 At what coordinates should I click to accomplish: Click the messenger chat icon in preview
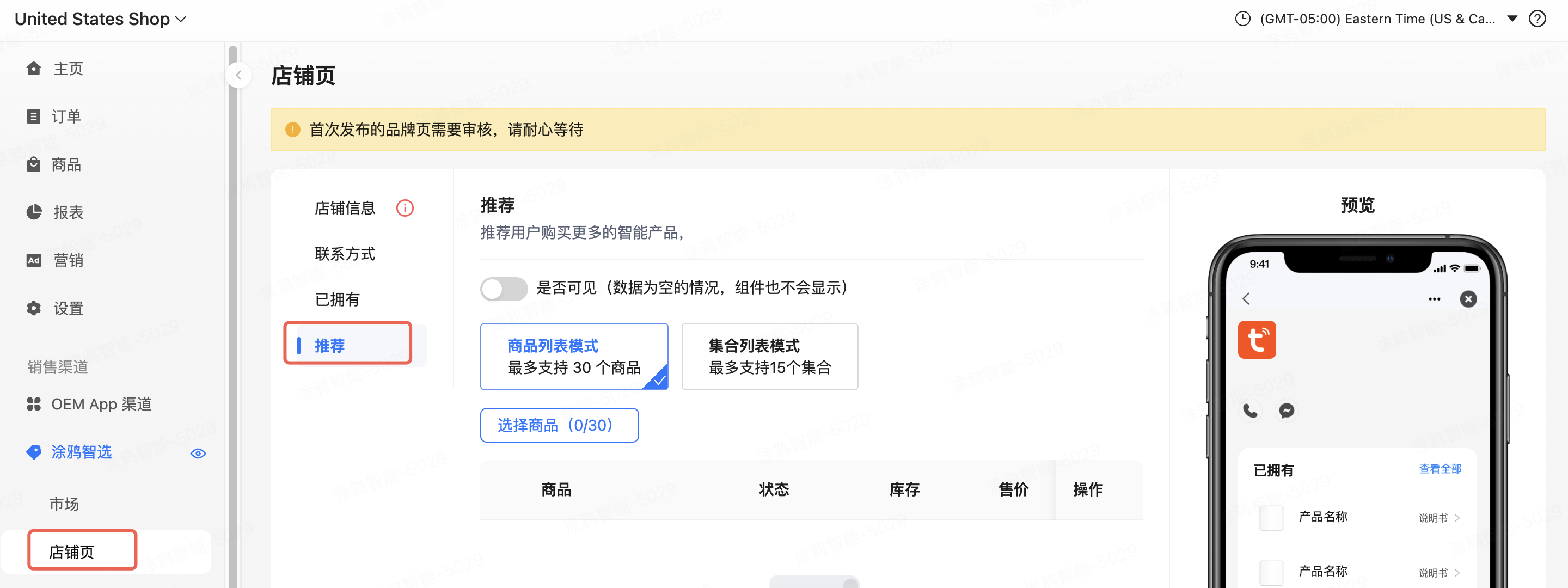tap(1287, 411)
